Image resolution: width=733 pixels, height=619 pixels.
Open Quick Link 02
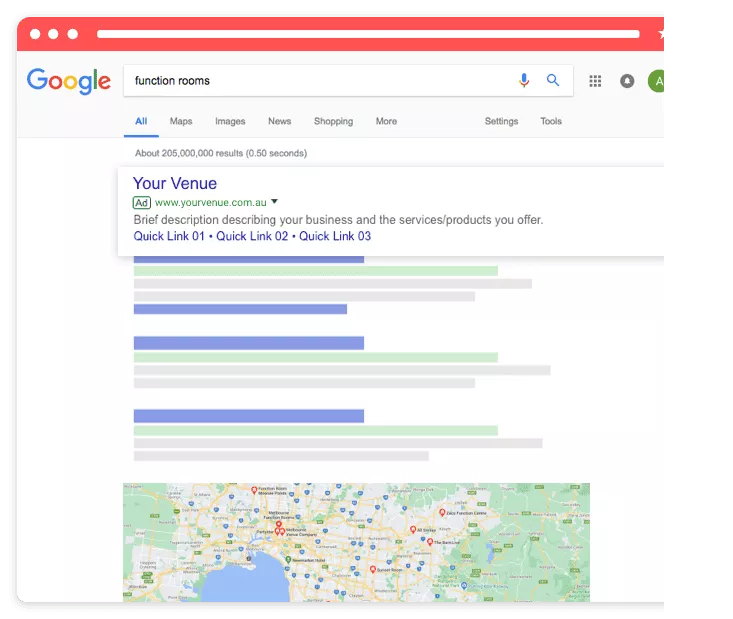click(x=252, y=236)
